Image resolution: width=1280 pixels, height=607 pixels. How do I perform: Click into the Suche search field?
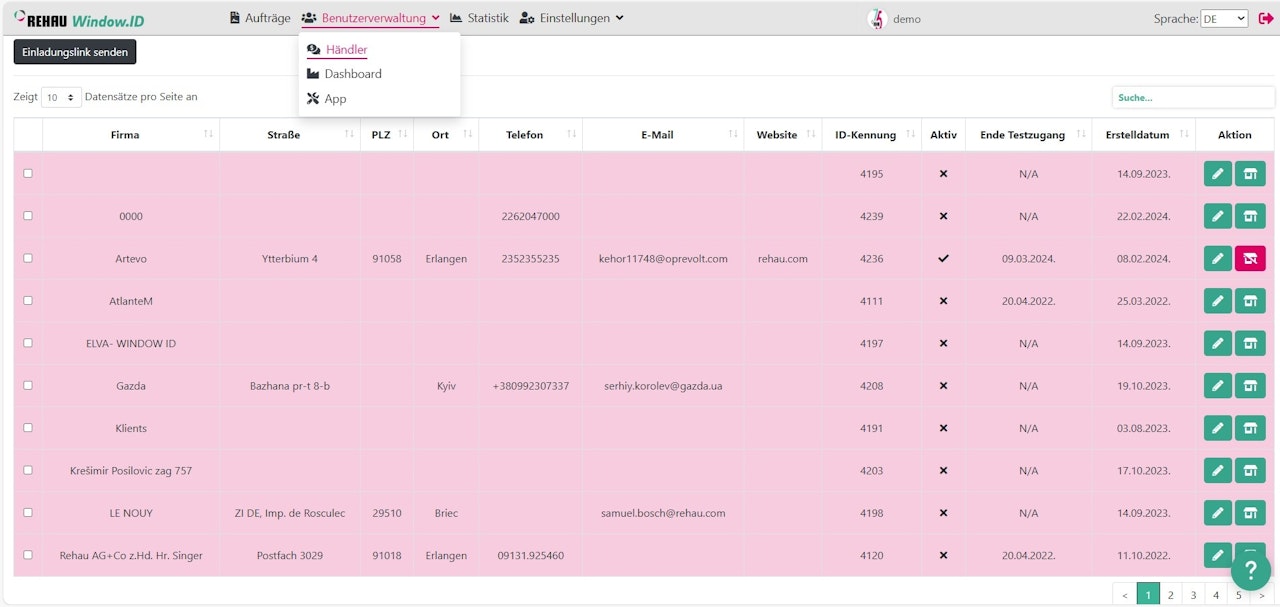(x=1192, y=98)
